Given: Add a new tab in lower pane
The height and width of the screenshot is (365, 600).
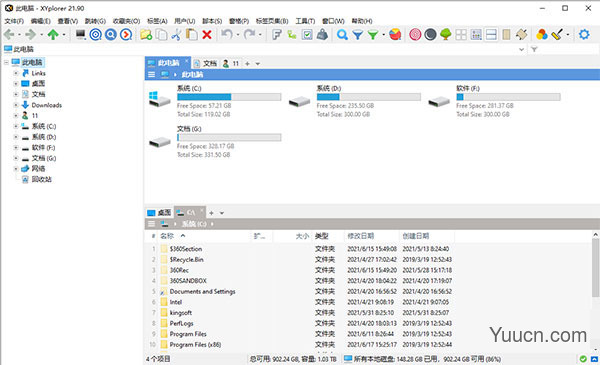Looking at the screenshot, I should point(211,213).
